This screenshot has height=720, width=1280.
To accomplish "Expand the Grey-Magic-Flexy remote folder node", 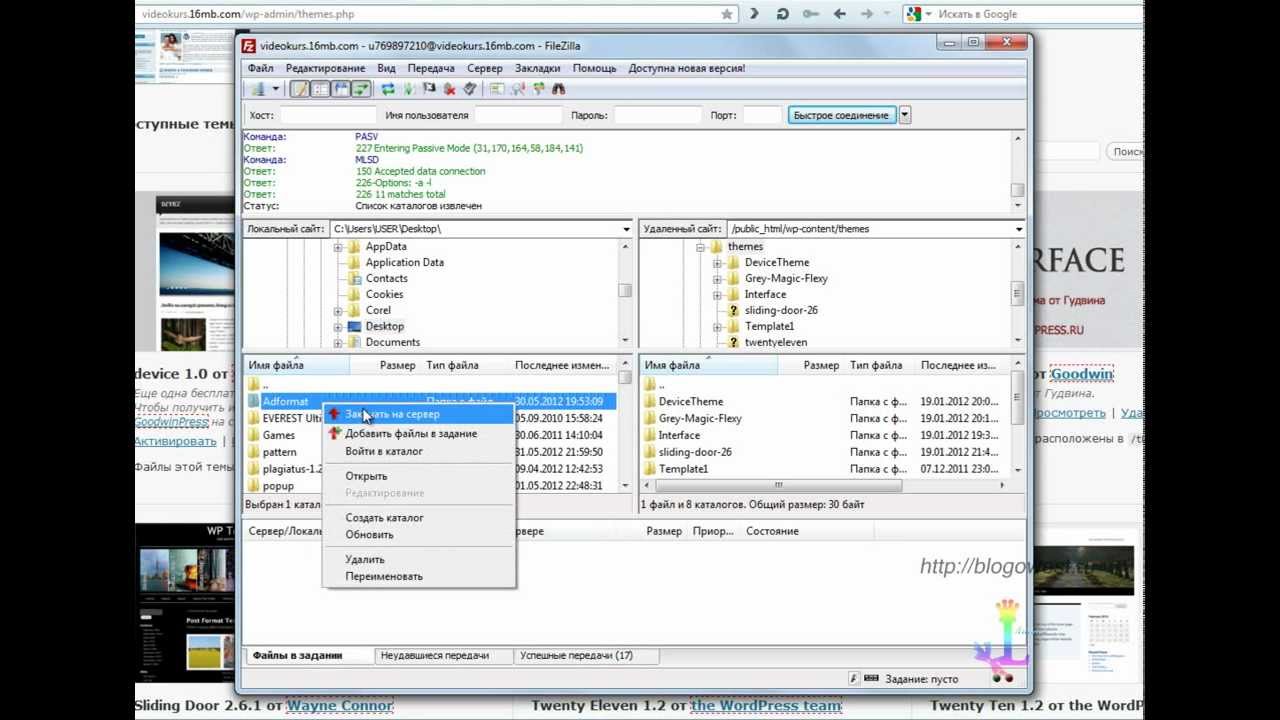I will (717, 279).
